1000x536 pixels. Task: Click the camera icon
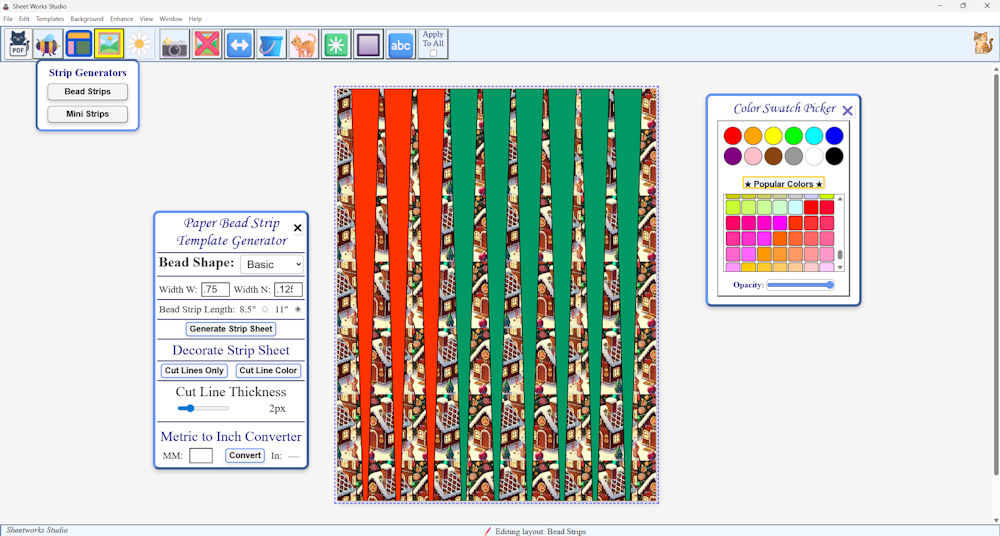(174, 44)
